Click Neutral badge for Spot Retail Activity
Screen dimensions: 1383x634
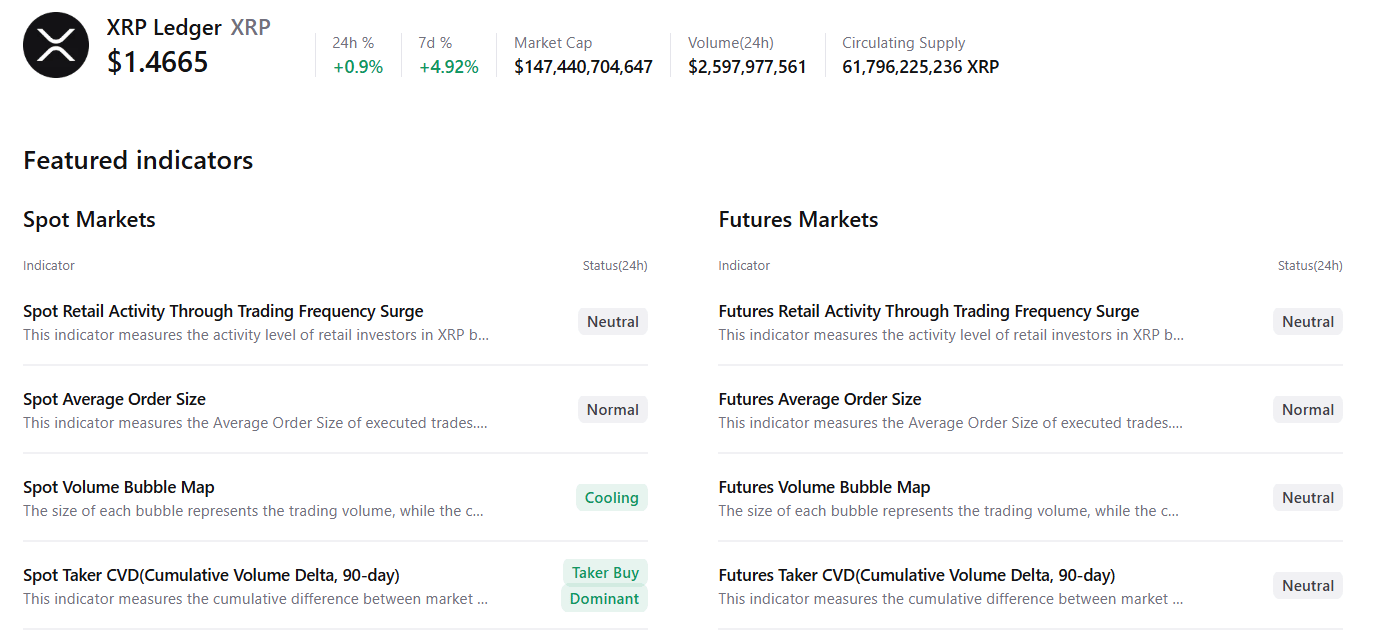click(613, 322)
